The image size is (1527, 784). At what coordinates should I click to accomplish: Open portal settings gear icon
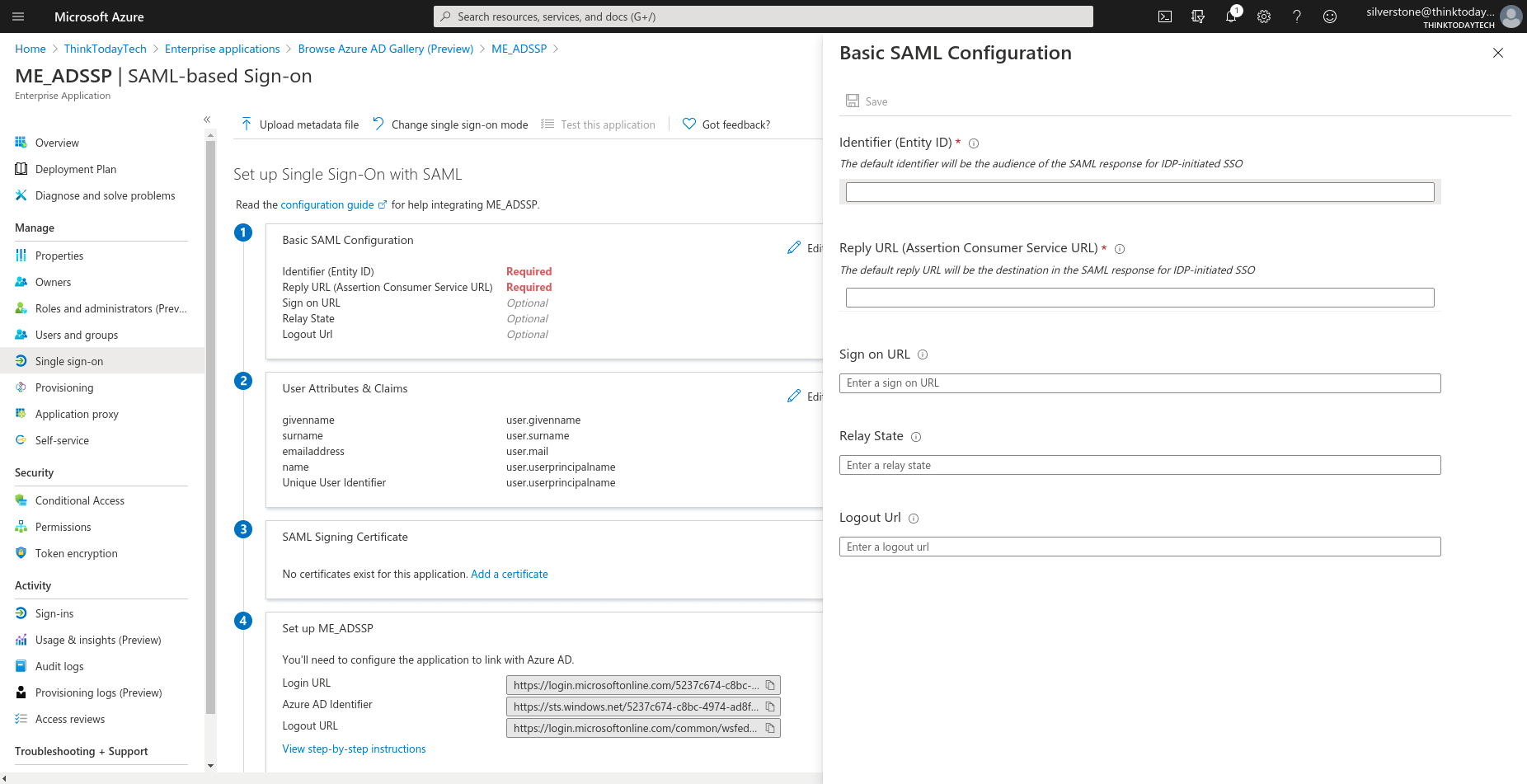pos(1264,16)
